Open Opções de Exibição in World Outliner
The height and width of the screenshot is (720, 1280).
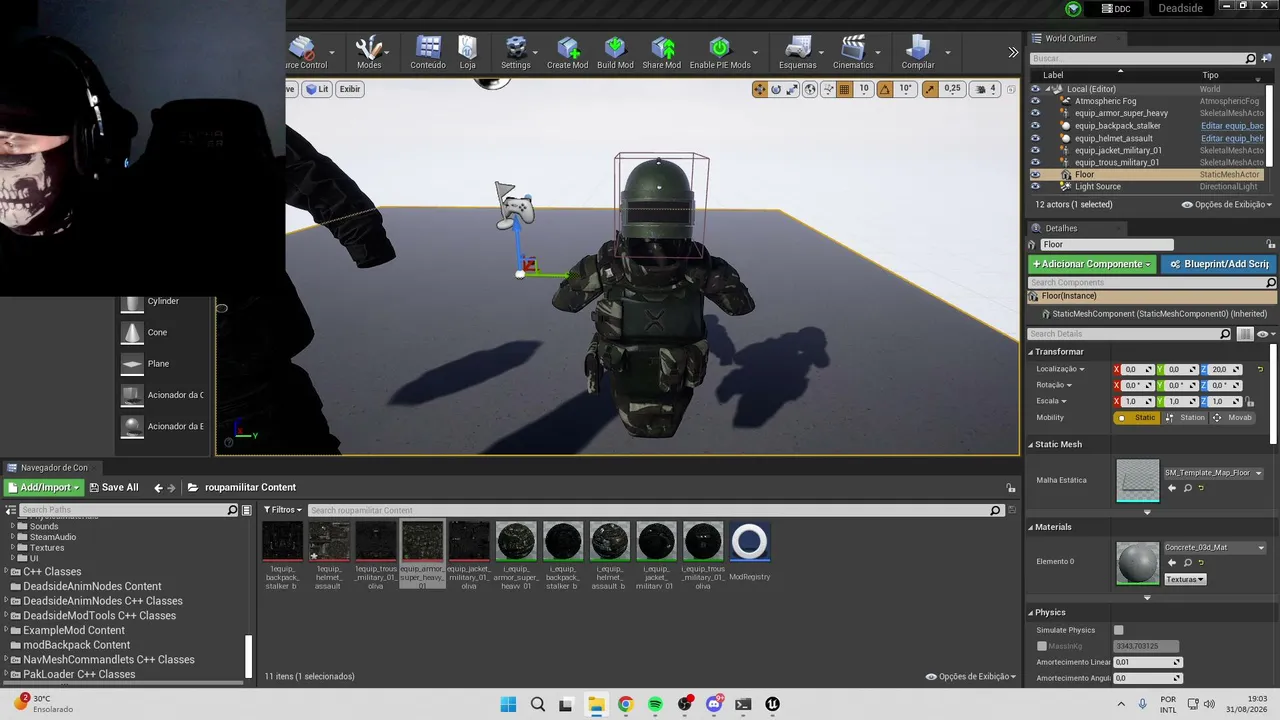pyautogui.click(x=1227, y=205)
